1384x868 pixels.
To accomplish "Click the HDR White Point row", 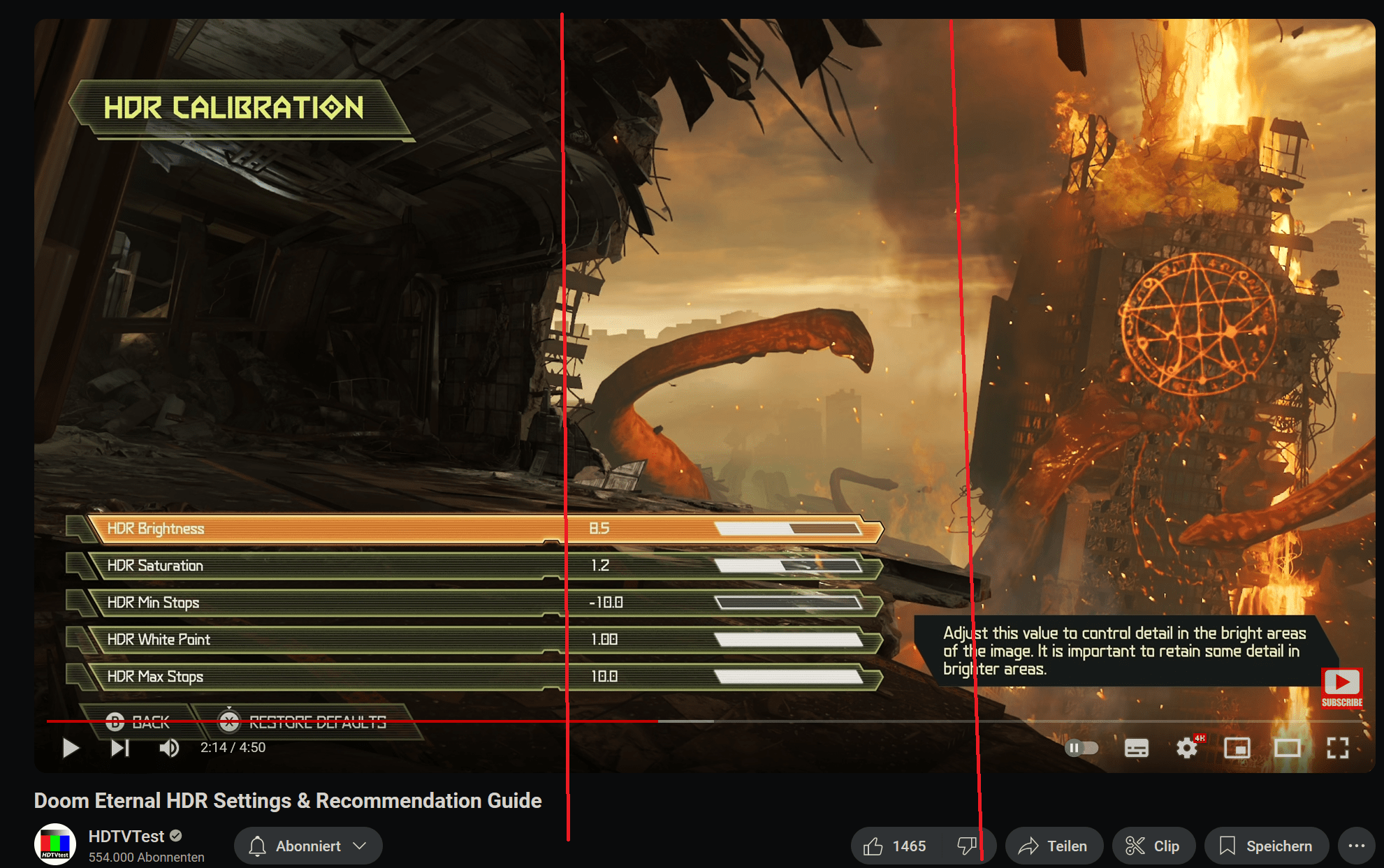I will click(x=475, y=640).
